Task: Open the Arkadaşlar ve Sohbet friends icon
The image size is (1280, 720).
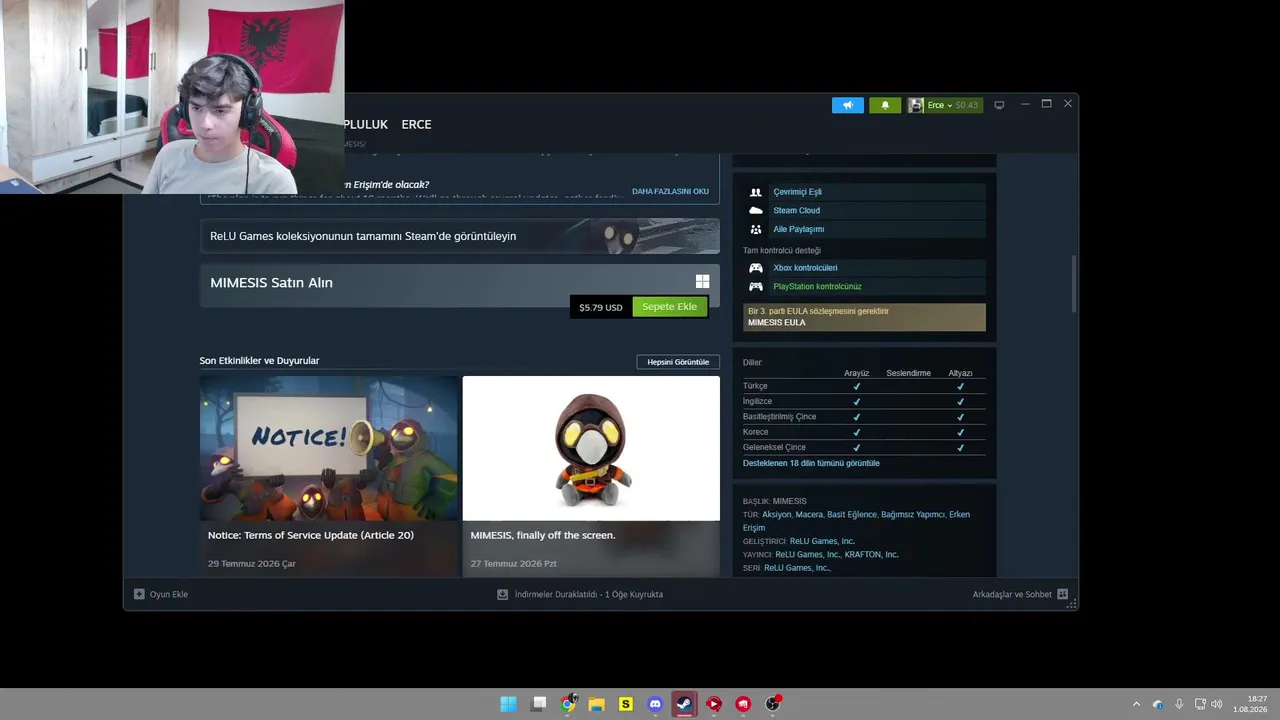Action: click(x=1062, y=594)
